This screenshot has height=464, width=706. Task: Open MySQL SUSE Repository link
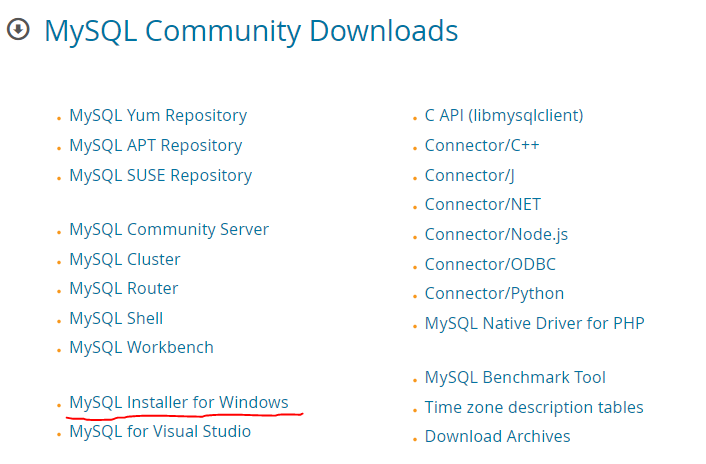[161, 176]
